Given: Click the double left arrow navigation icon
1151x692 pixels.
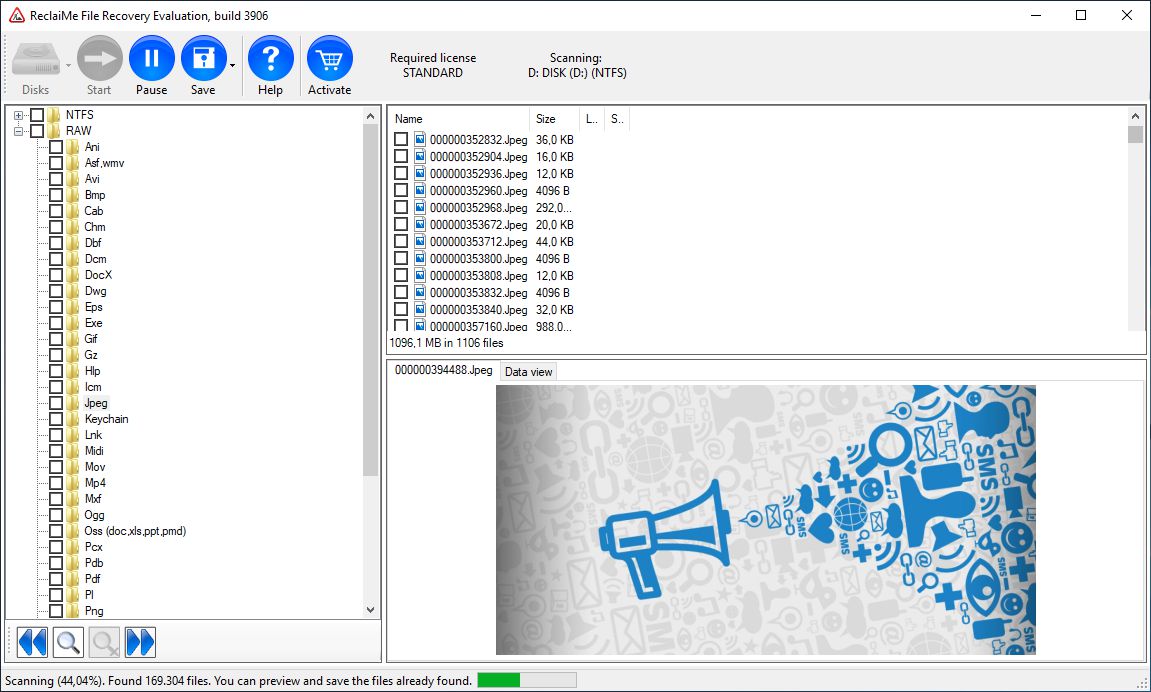Looking at the screenshot, I should click(32, 641).
